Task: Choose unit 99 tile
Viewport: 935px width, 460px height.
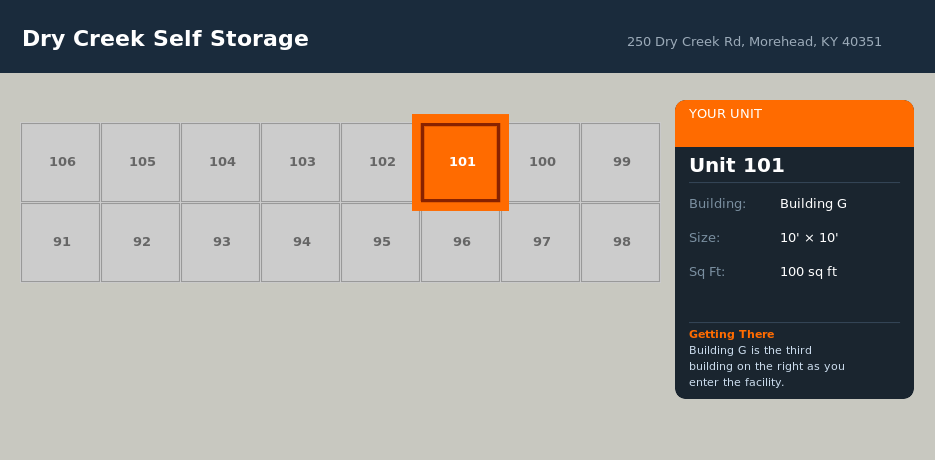Action: pos(621,162)
